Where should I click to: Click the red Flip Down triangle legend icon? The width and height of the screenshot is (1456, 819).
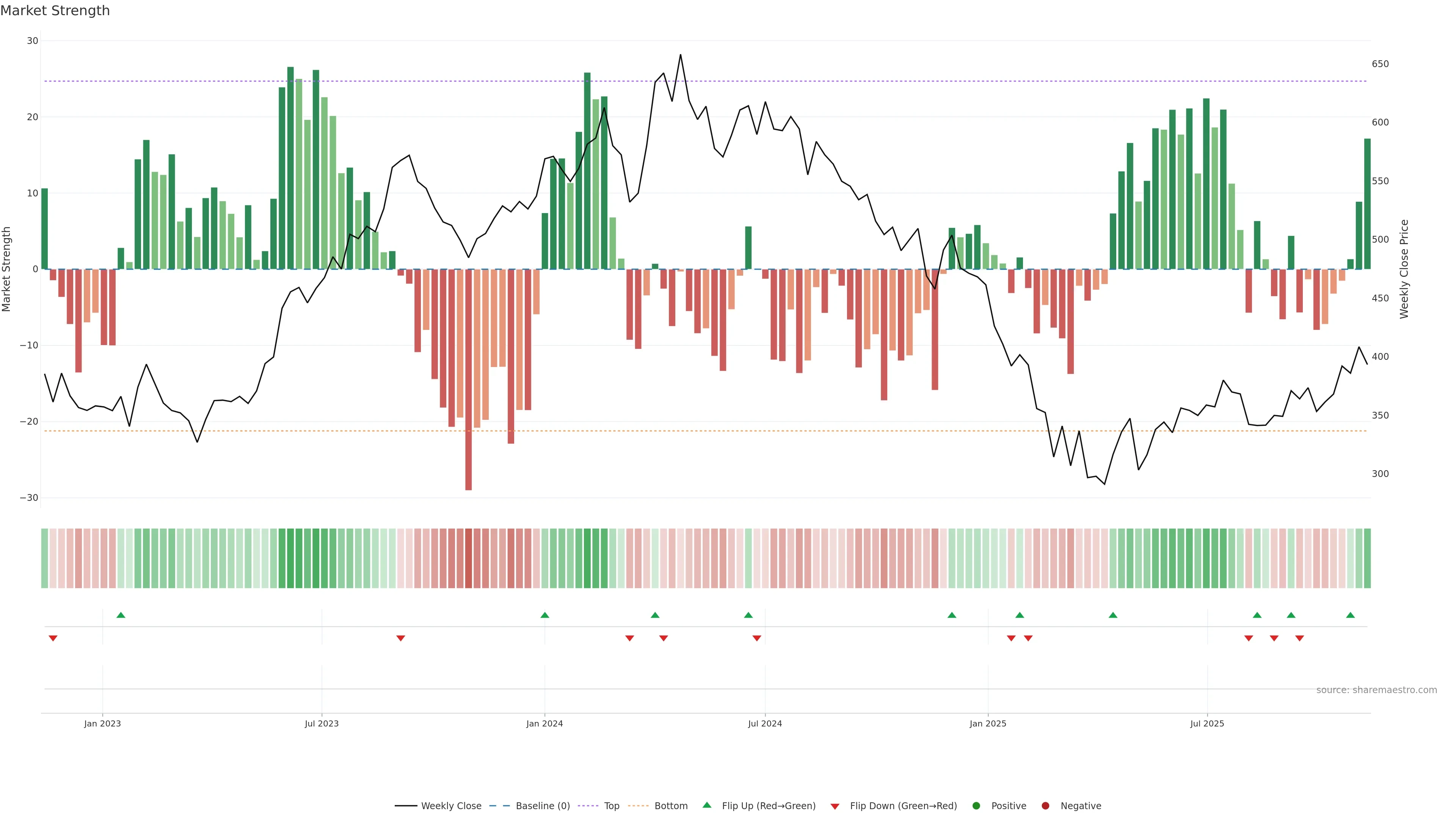(x=835, y=806)
